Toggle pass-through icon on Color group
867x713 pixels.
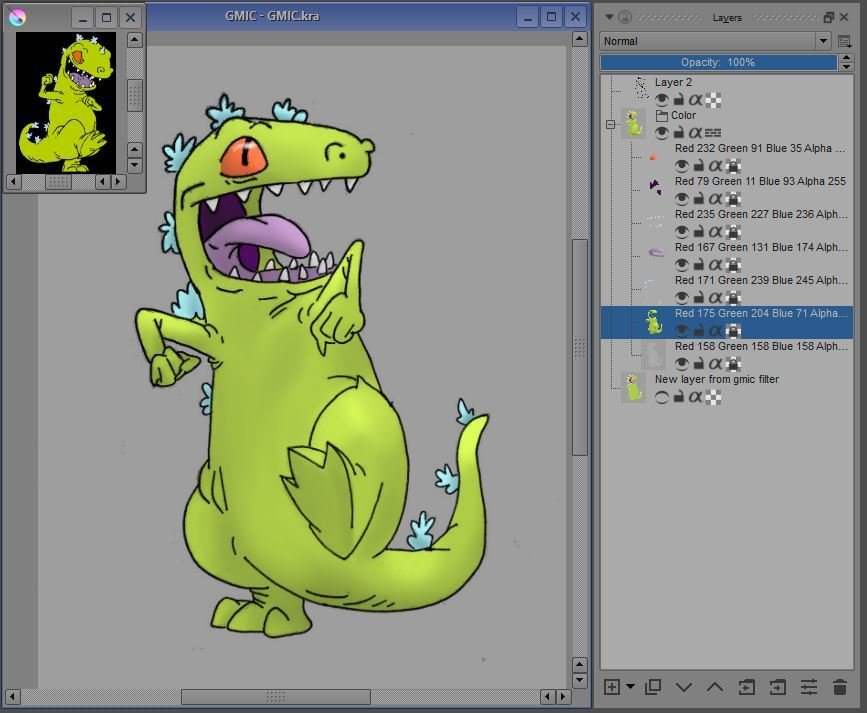pyautogui.click(x=713, y=133)
